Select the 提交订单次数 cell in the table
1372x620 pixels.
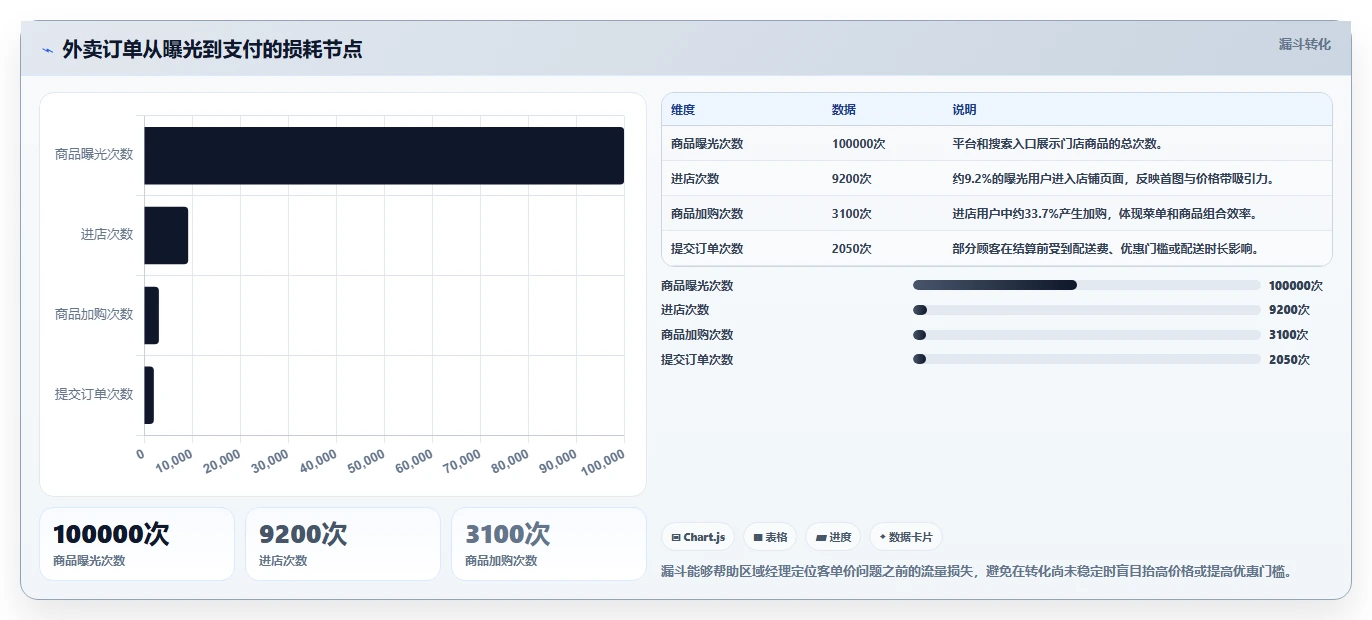point(707,249)
